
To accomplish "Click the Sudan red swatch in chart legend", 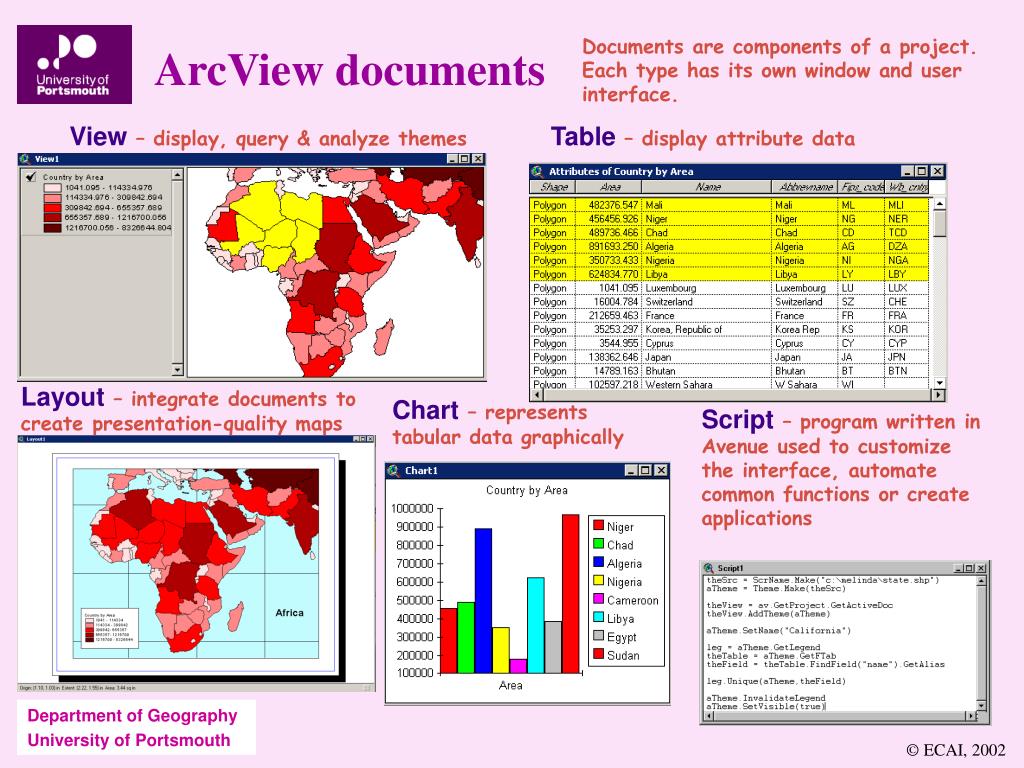I will pyautogui.click(x=598, y=654).
